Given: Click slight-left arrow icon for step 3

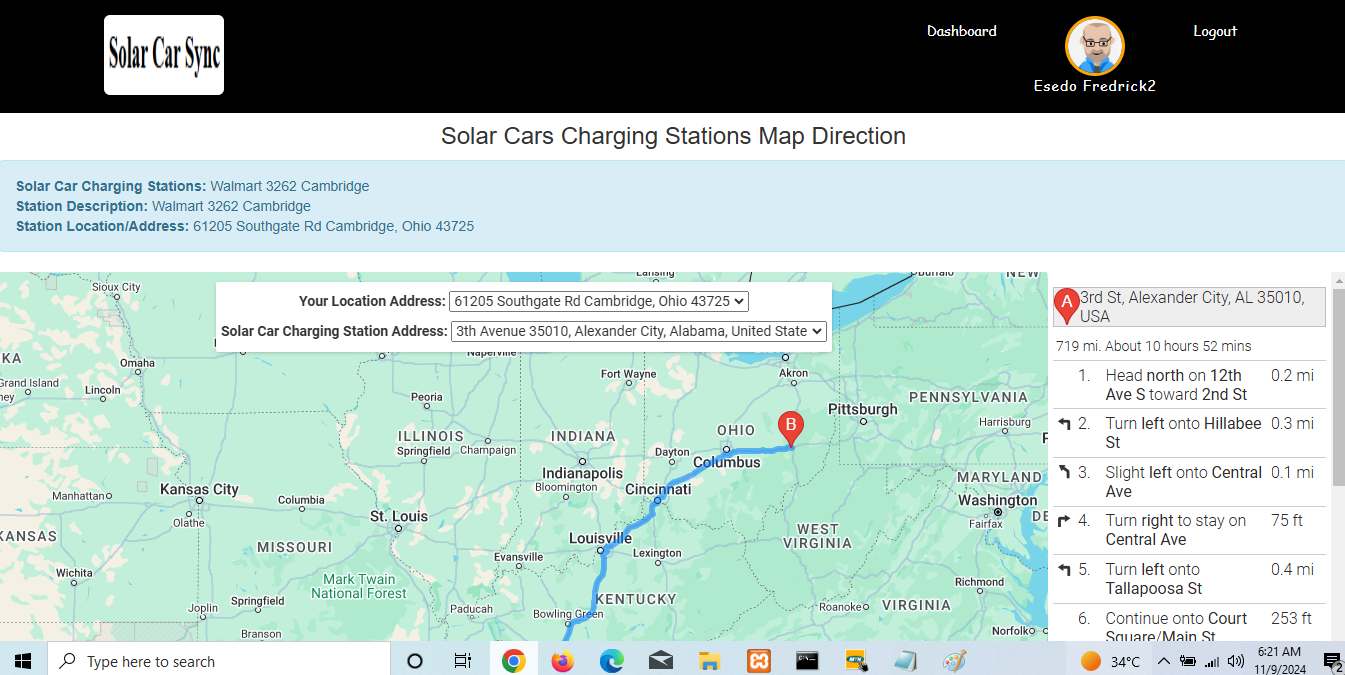Looking at the screenshot, I should pos(1064,472).
